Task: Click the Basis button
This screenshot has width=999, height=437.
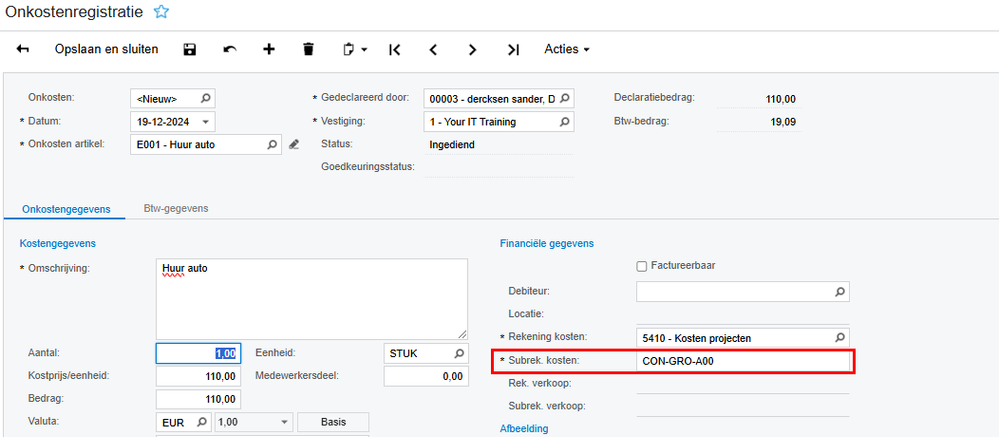Action: [x=333, y=422]
